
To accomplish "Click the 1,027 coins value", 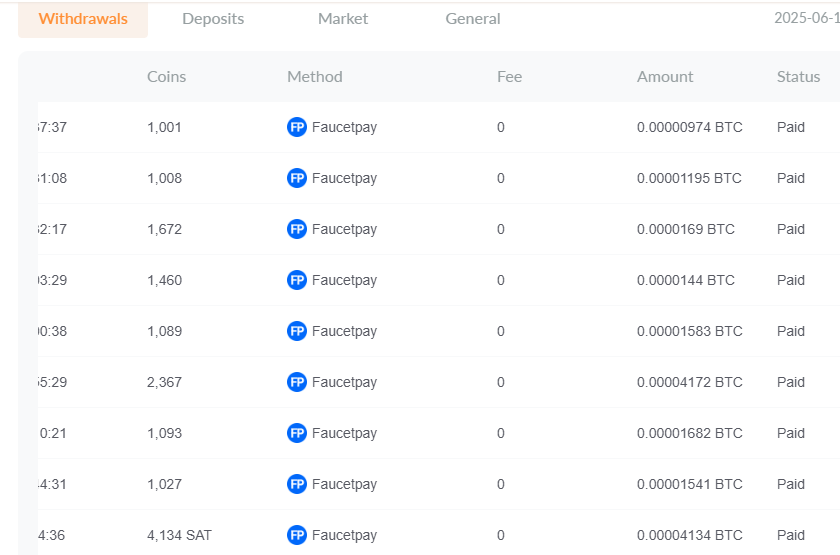I will click(164, 484).
